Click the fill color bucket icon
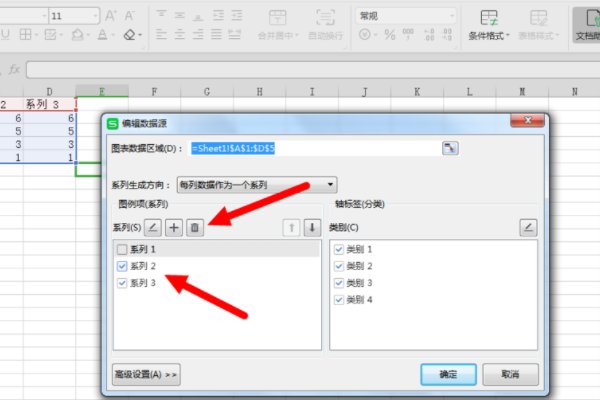 tap(78, 35)
